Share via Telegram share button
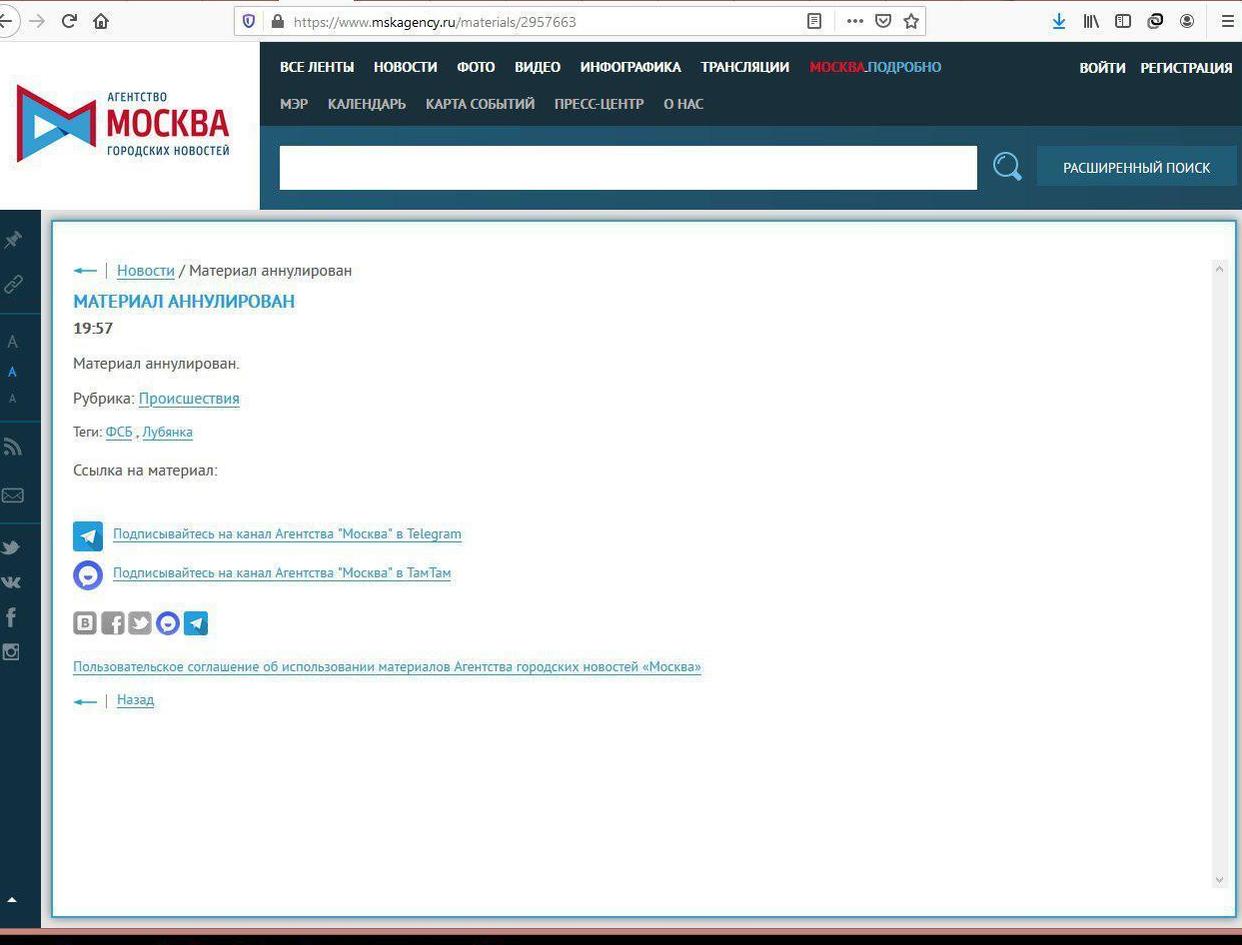This screenshot has width=1242, height=945. 196,624
